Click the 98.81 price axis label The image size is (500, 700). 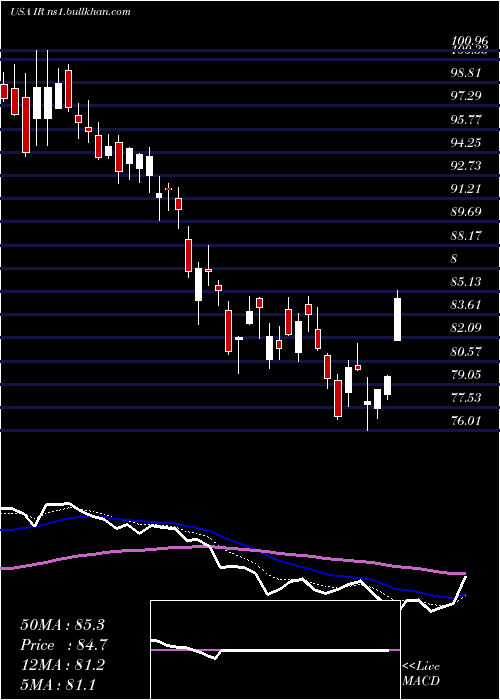click(467, 73)
